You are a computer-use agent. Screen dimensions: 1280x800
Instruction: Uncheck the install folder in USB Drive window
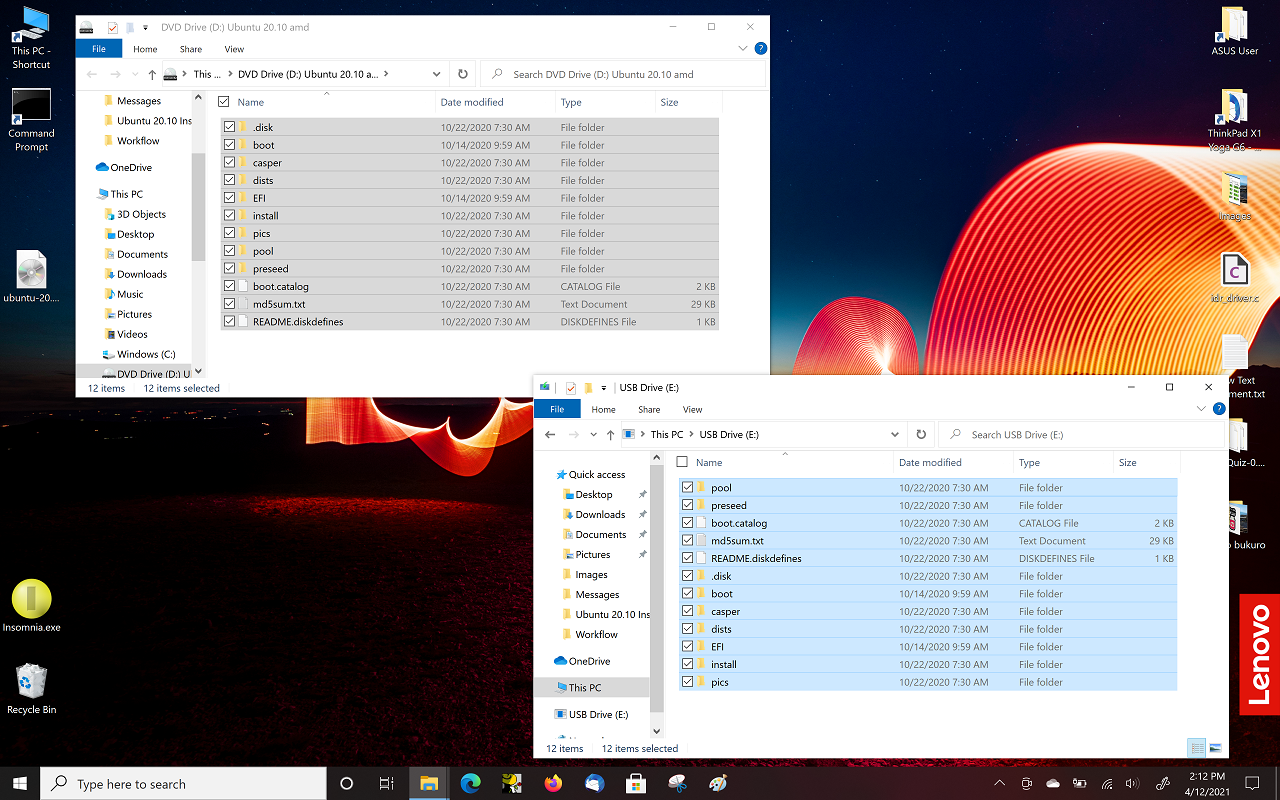click(688, 664)
